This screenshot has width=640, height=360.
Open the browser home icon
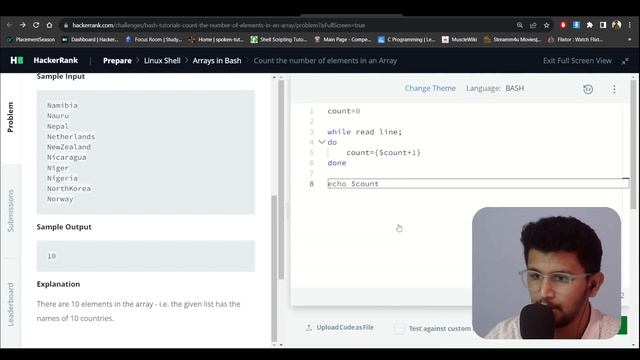tap(49, 25)
